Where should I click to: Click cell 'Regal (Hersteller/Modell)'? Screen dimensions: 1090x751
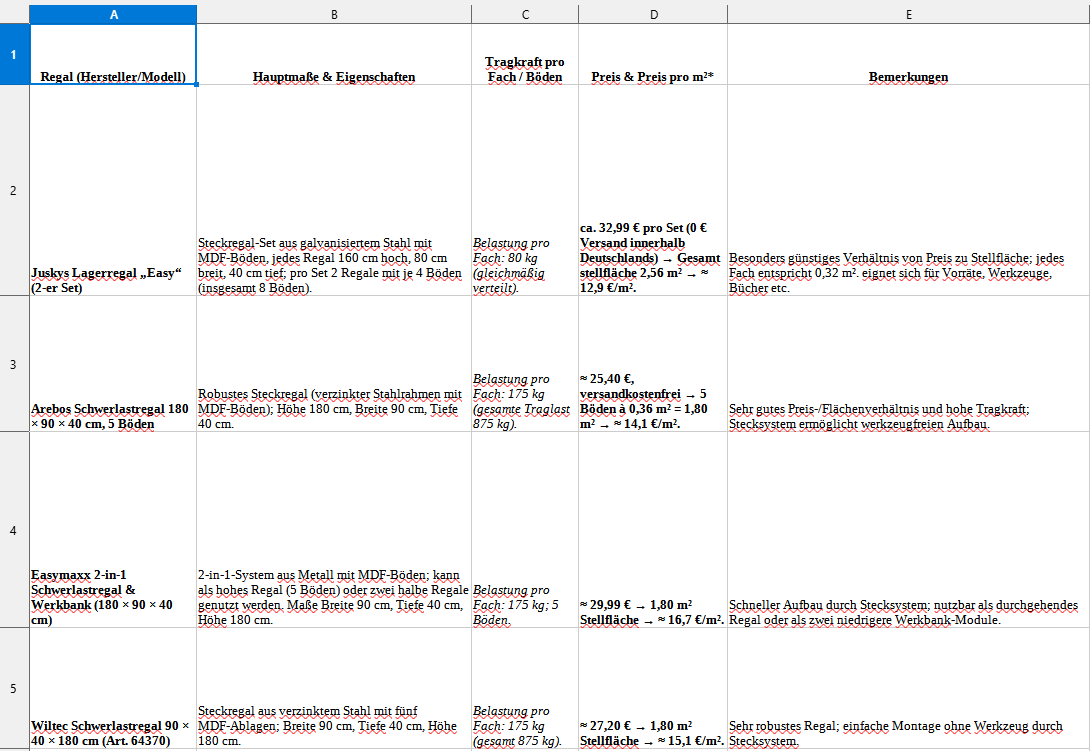[113, 54]
